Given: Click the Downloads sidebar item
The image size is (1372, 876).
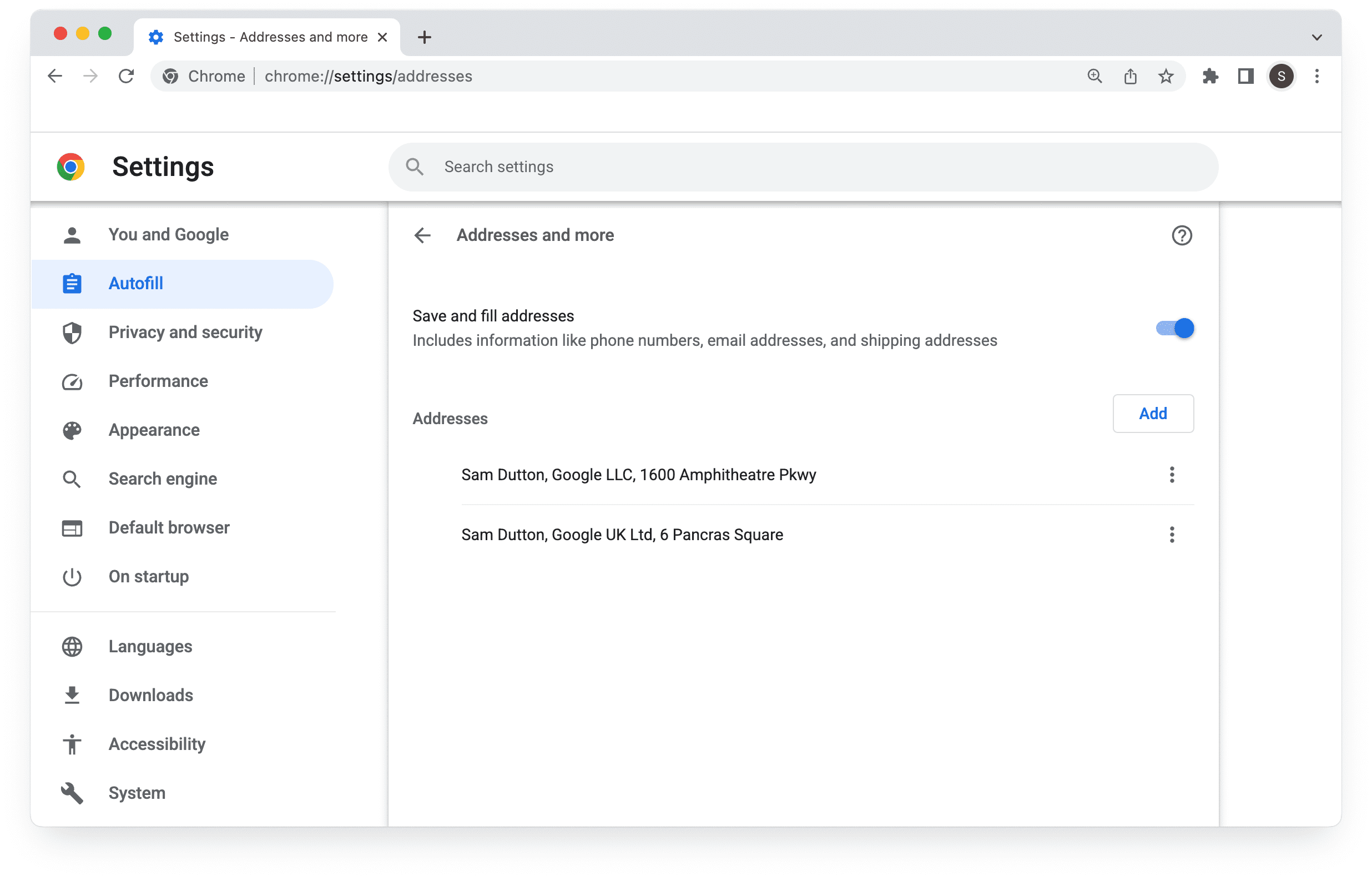Looking at the screenshot, I should coord(151,694).
